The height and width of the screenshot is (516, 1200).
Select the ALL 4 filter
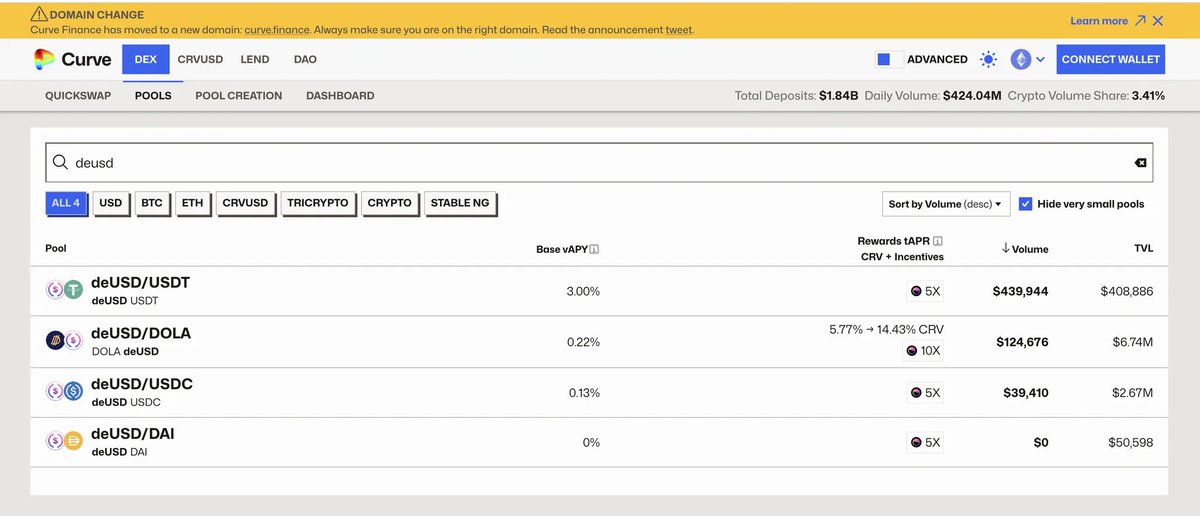point(66,203)
